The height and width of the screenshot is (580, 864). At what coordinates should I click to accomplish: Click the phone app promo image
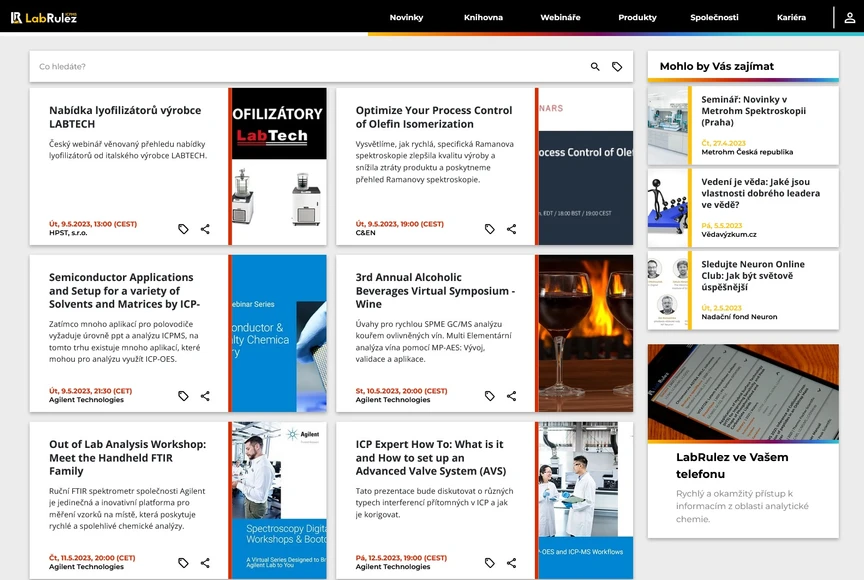pyautogui.click(x=743, y=392)
